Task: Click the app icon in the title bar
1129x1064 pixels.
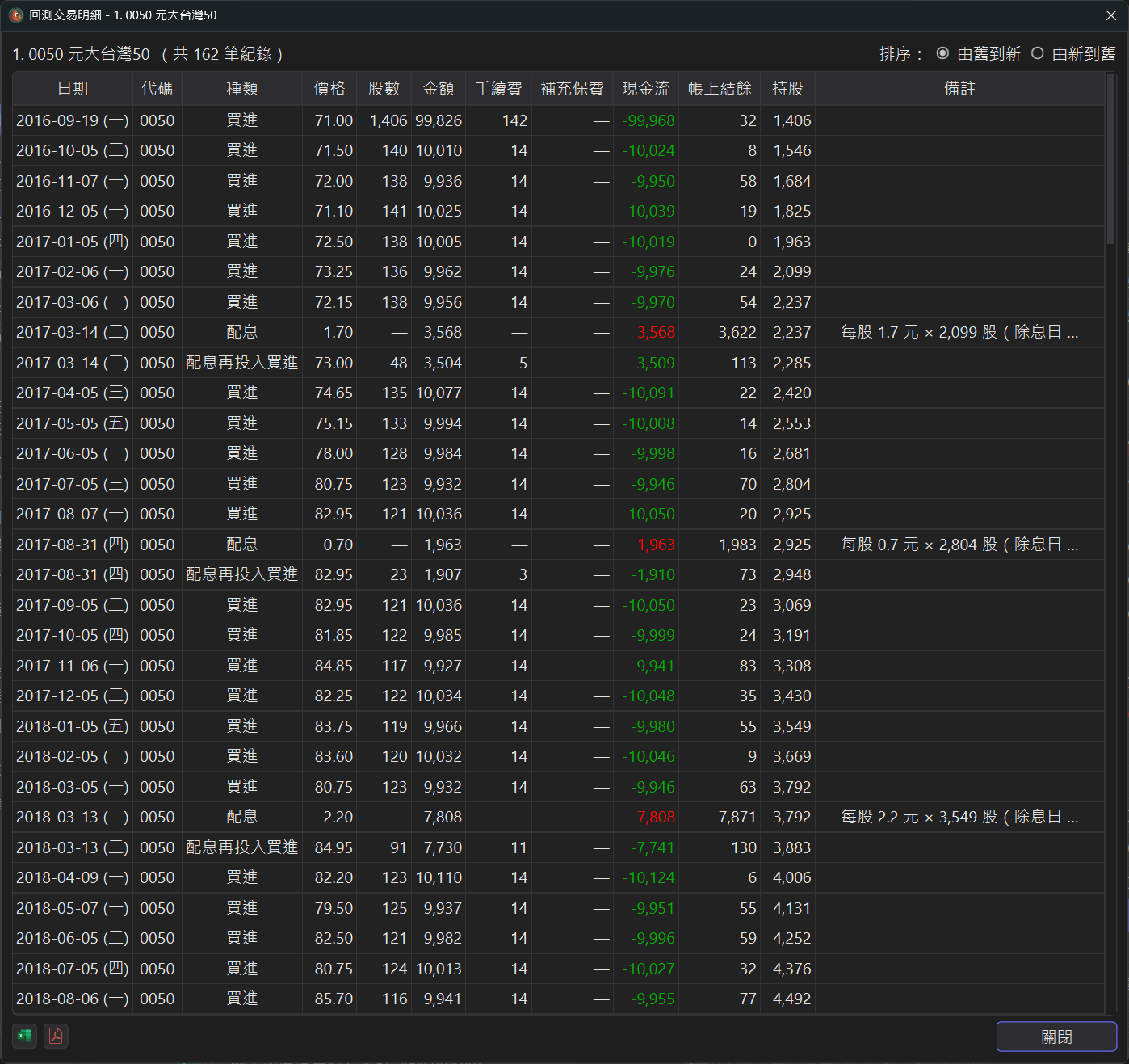Action: pyautogui.click(x=15, y=15)
